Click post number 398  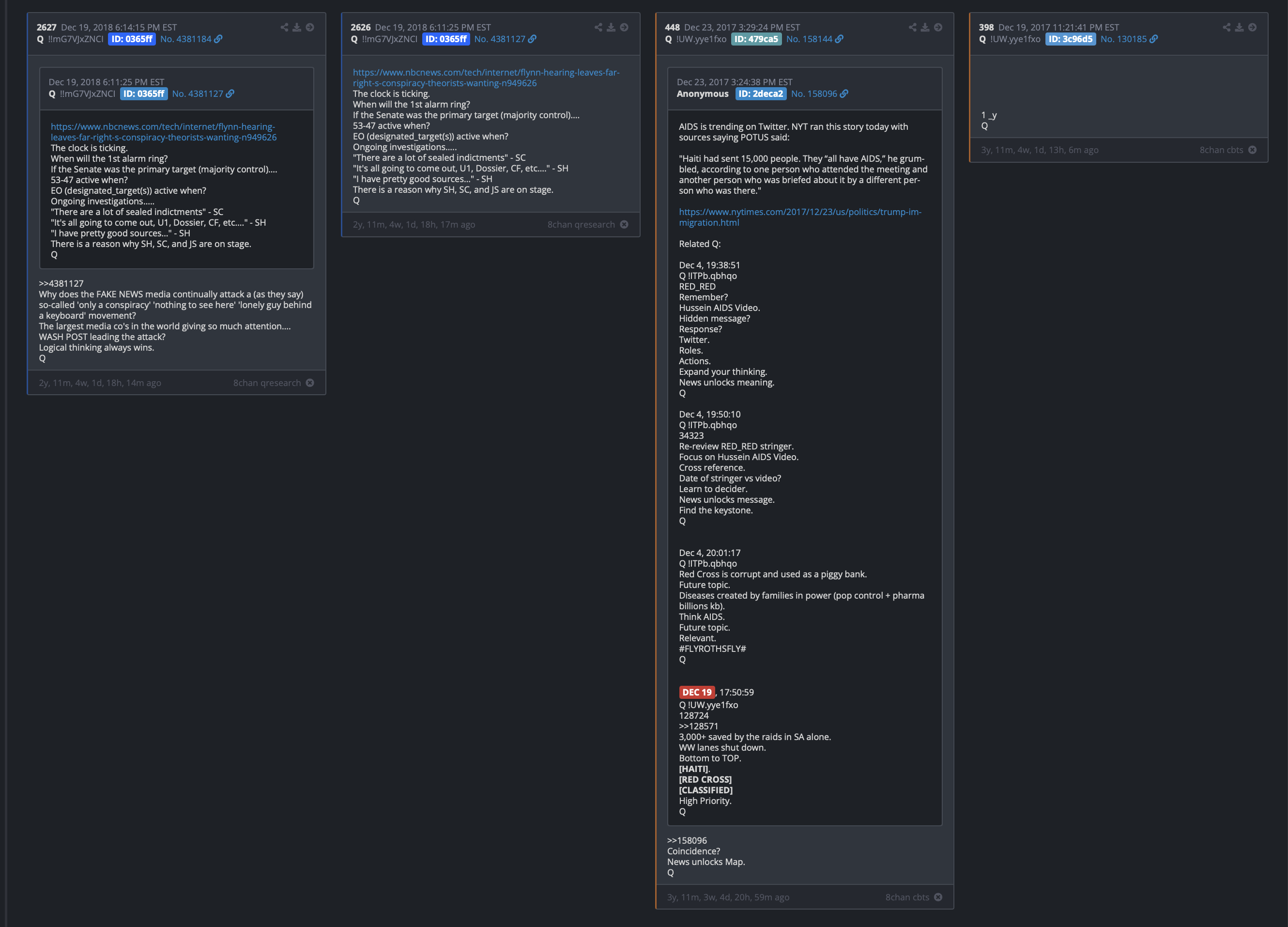986,27
